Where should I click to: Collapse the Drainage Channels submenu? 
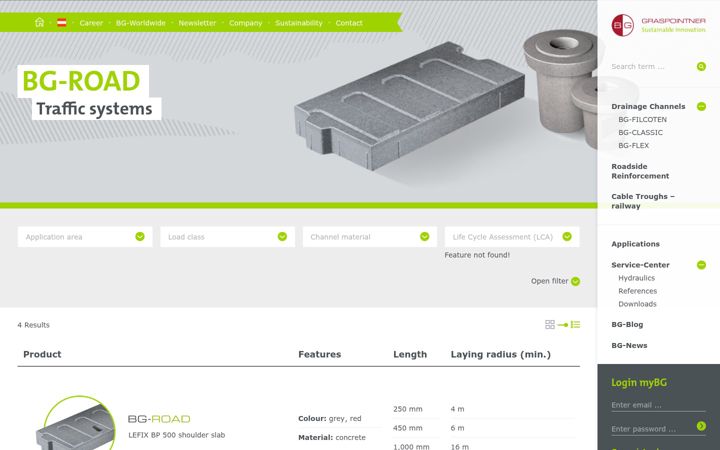701,107
